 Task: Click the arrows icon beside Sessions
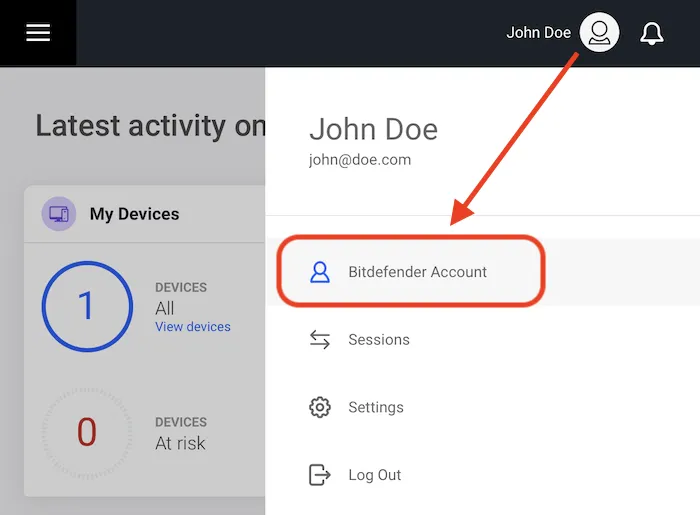pos(320,340)
